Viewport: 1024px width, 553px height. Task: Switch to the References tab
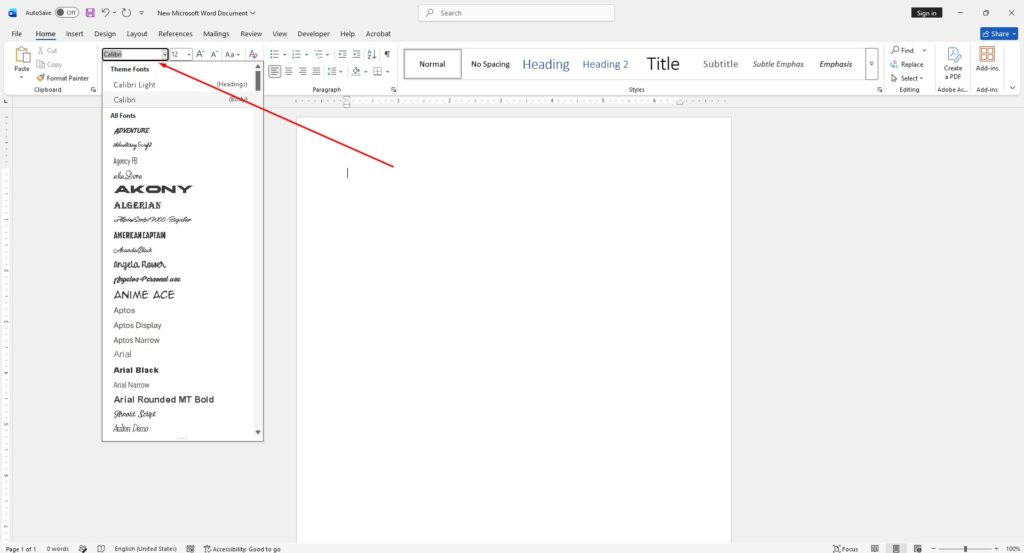pos(175,34)
